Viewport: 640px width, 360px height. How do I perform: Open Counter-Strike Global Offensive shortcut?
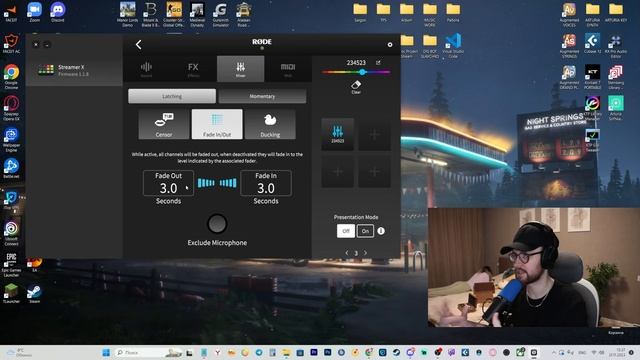(x=173, y=14)
